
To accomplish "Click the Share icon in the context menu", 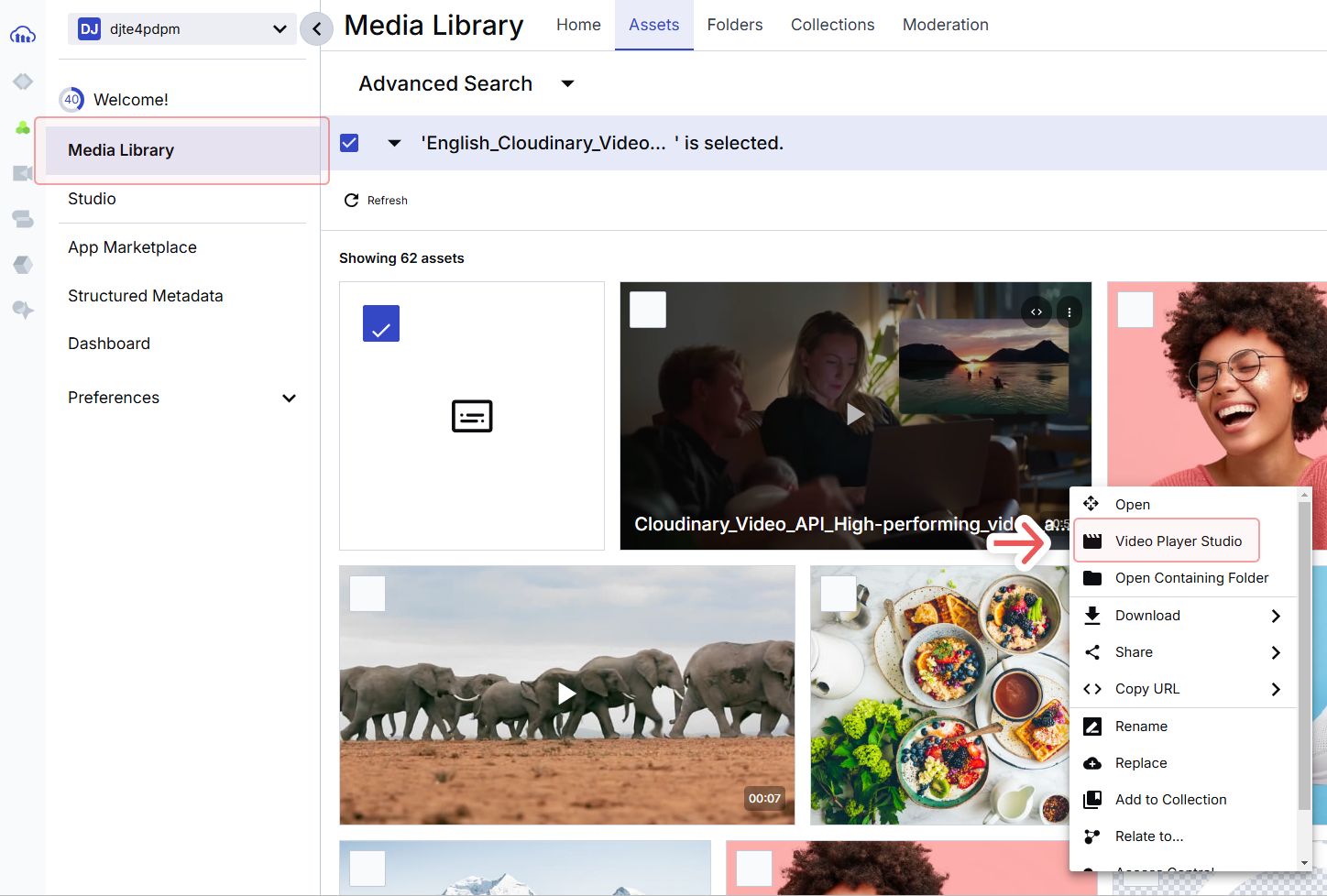I will click(1092, 652).
